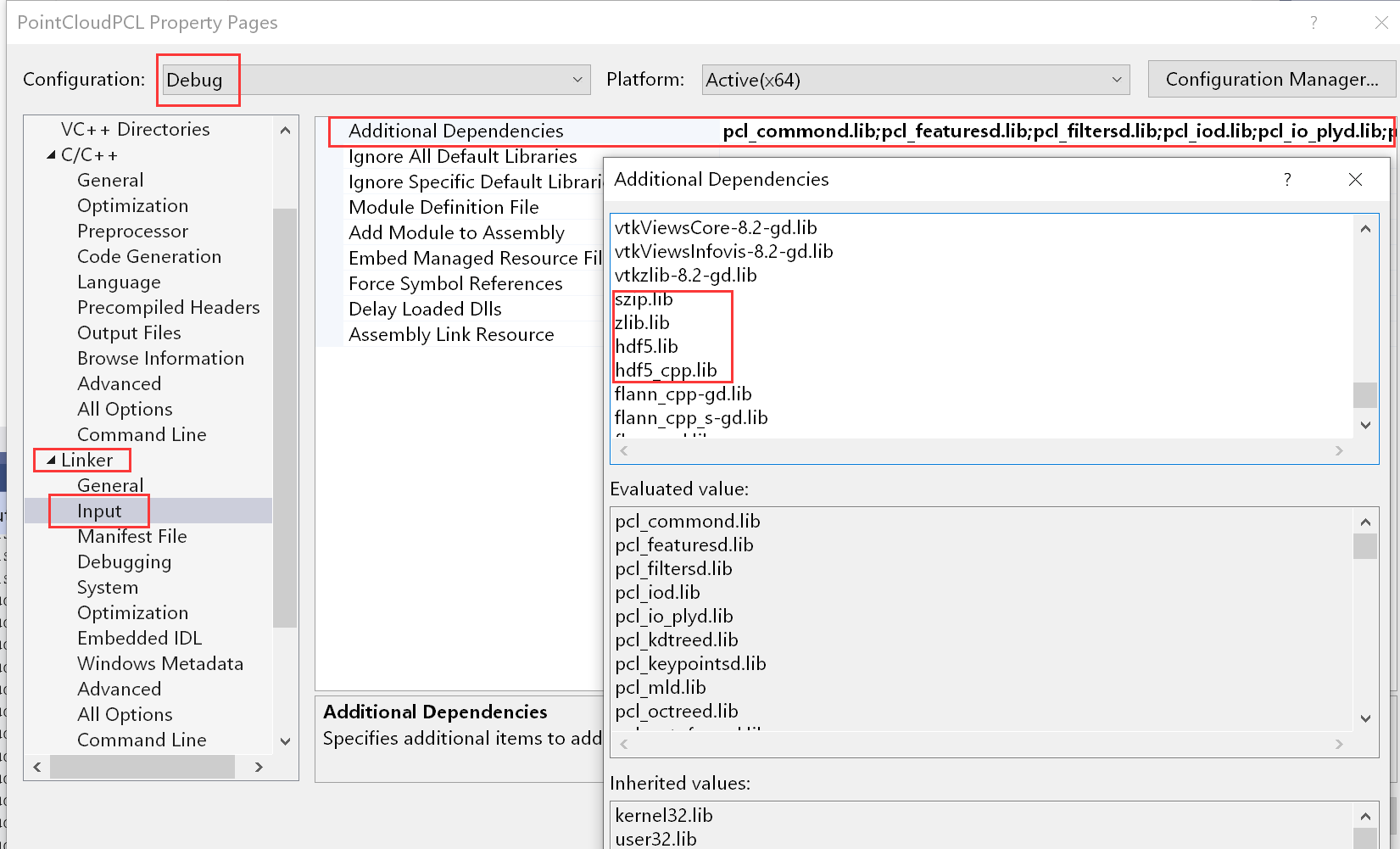Open Command Line under C/C++
The height and width of the screenshot is (849, 1400).
coord(142,434)
